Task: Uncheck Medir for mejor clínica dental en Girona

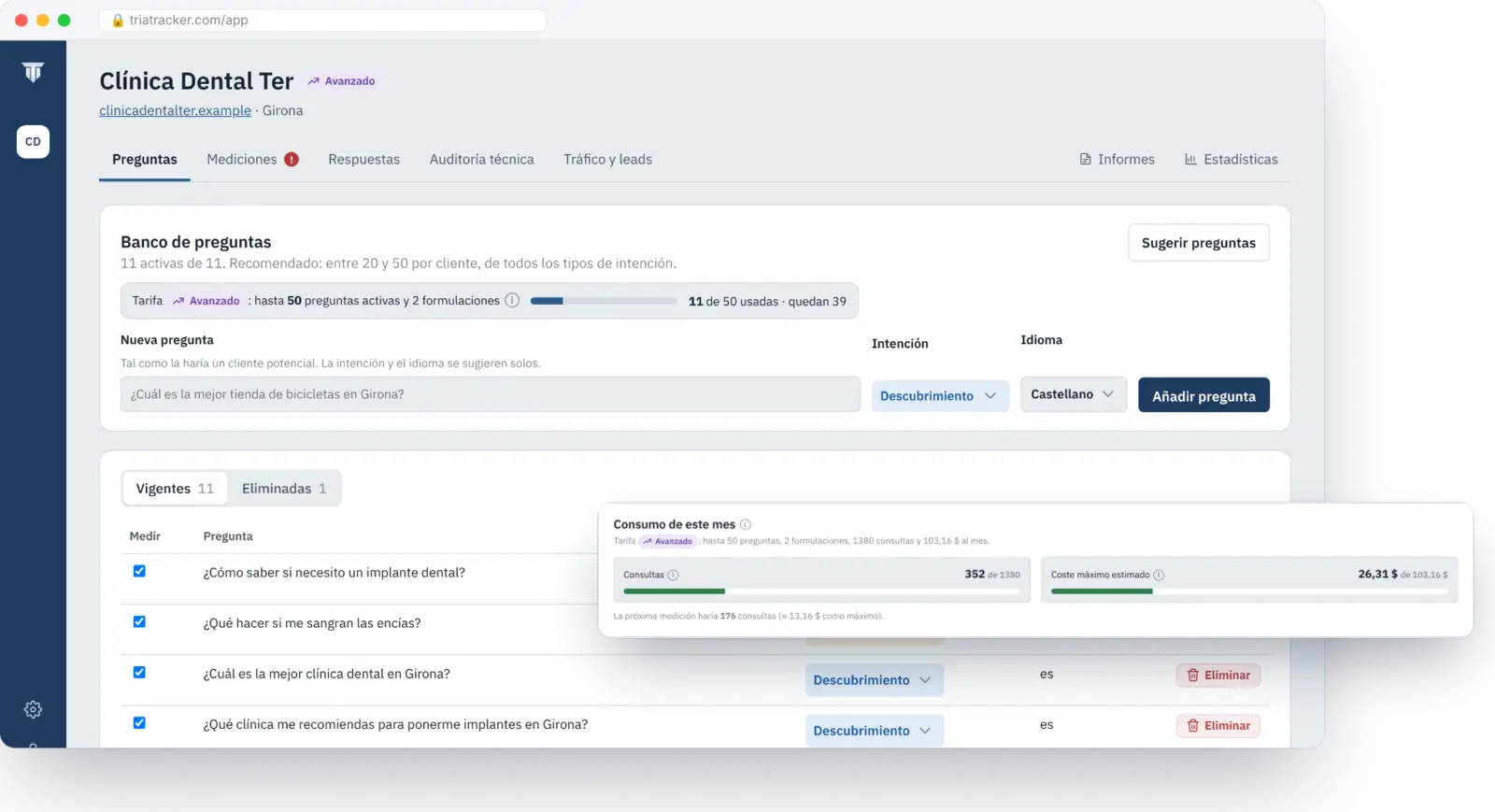Action: [139, 672]
